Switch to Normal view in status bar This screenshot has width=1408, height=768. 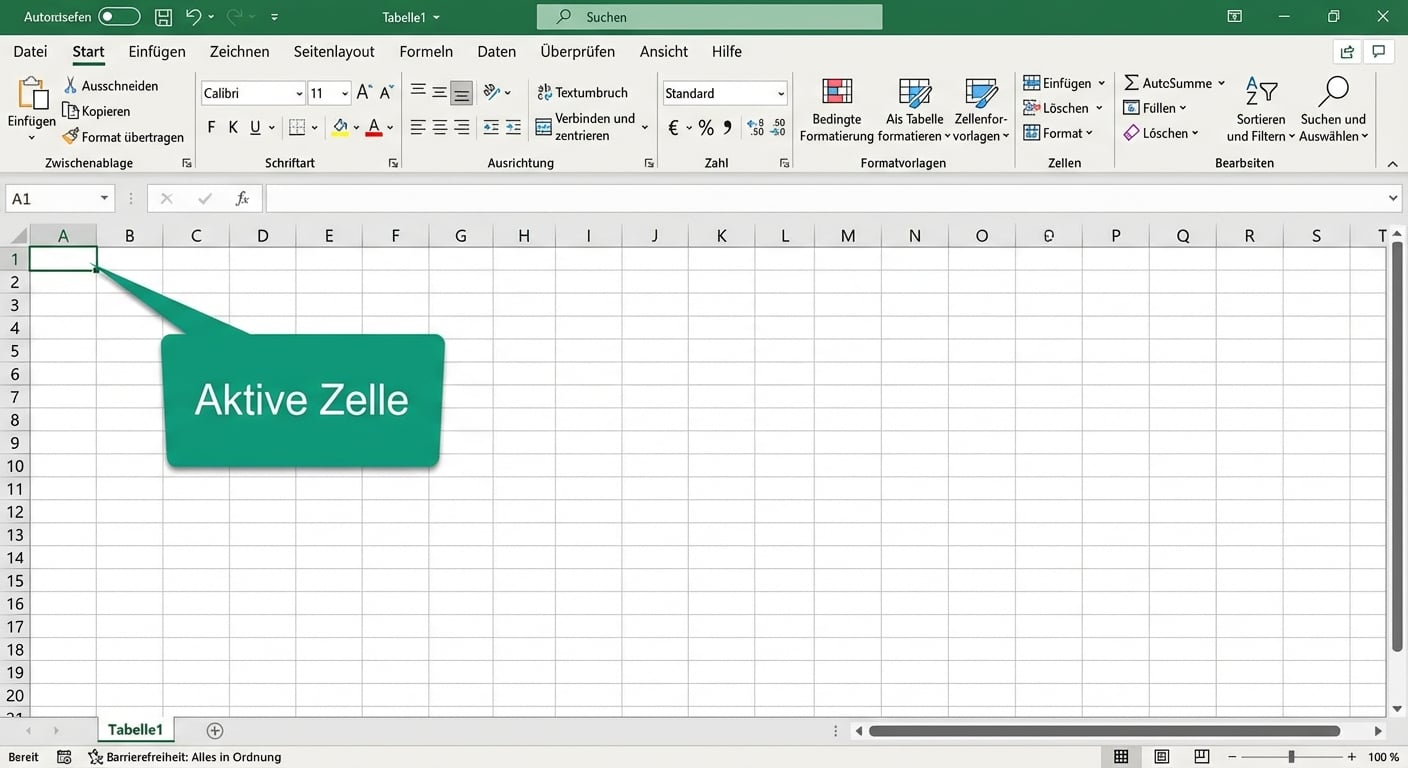(x=1121, y=757)
